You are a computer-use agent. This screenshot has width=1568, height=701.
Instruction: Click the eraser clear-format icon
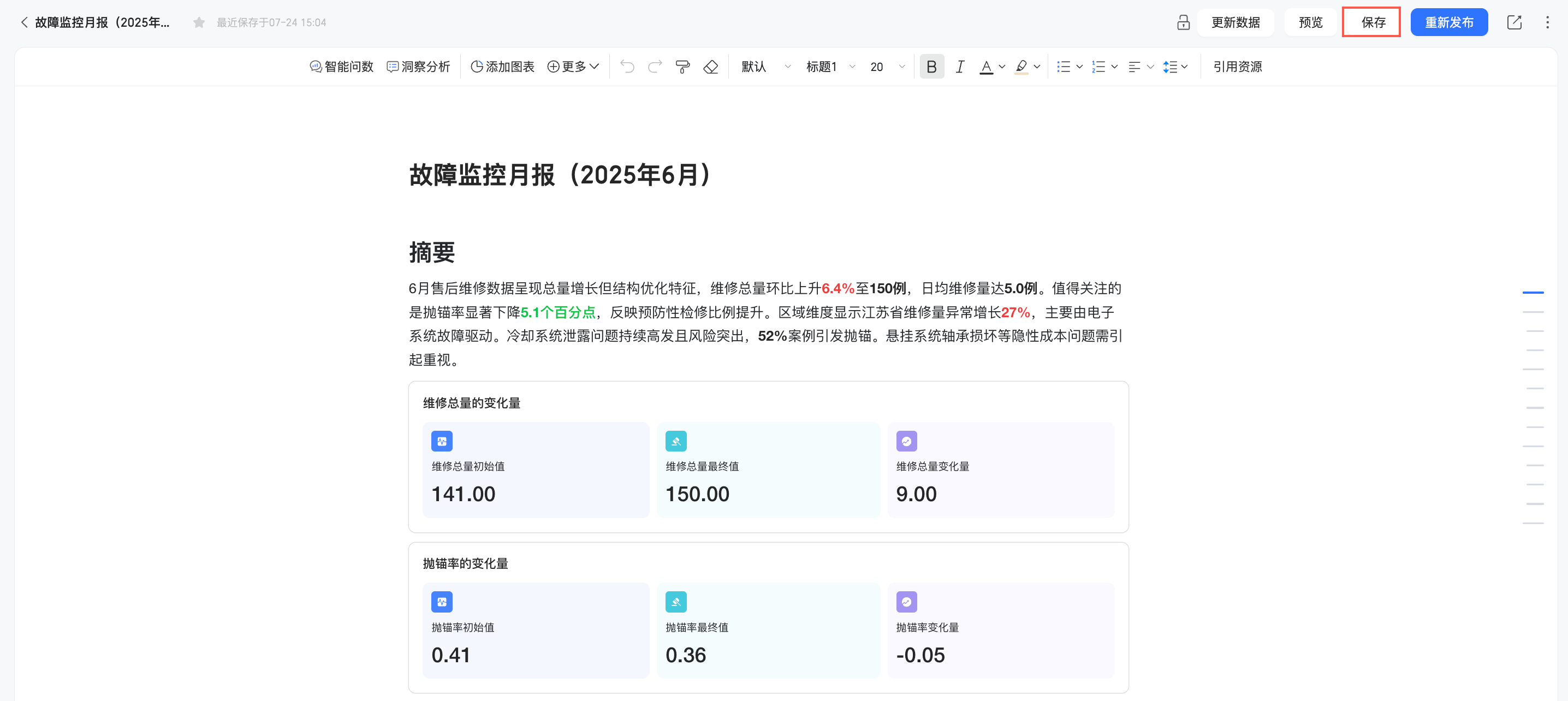pos(710,66)
